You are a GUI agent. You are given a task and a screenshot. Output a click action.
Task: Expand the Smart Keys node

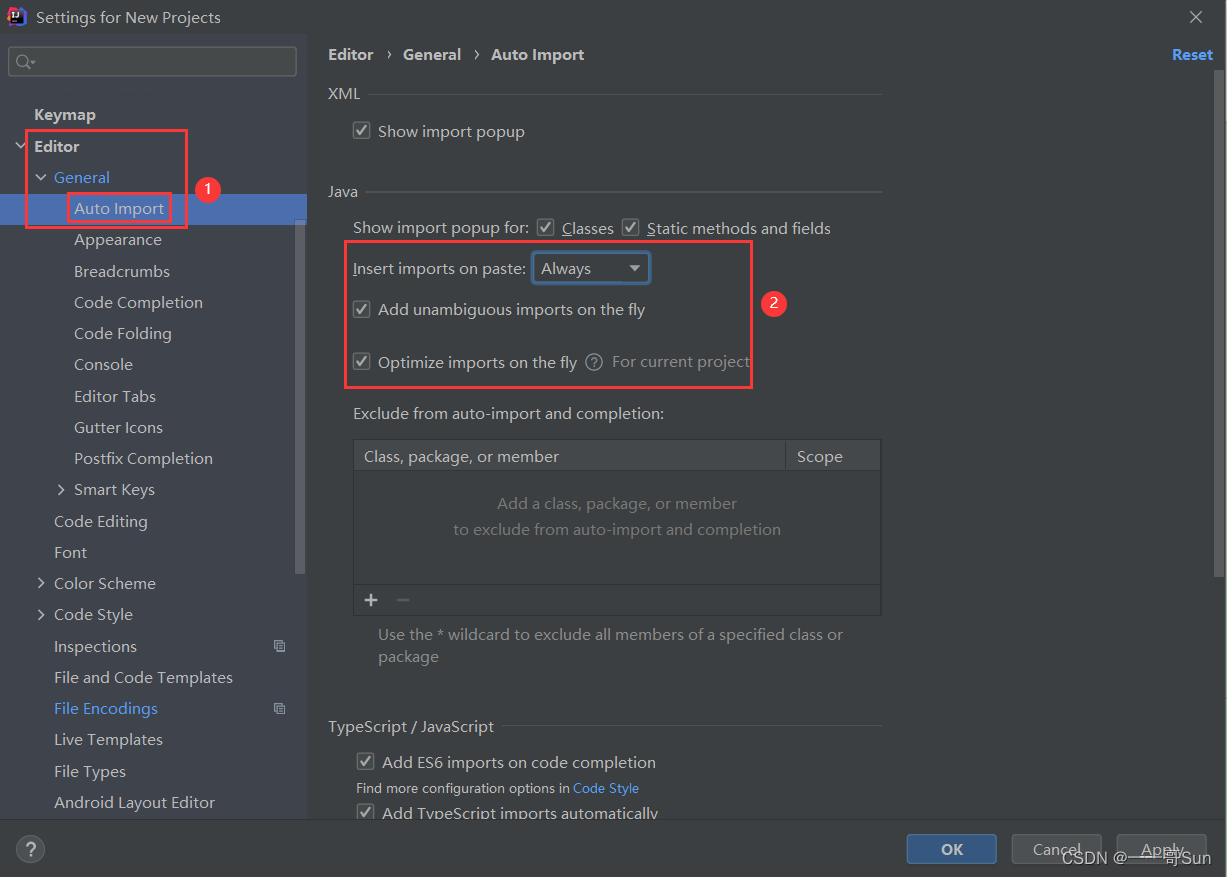(62, 490)
